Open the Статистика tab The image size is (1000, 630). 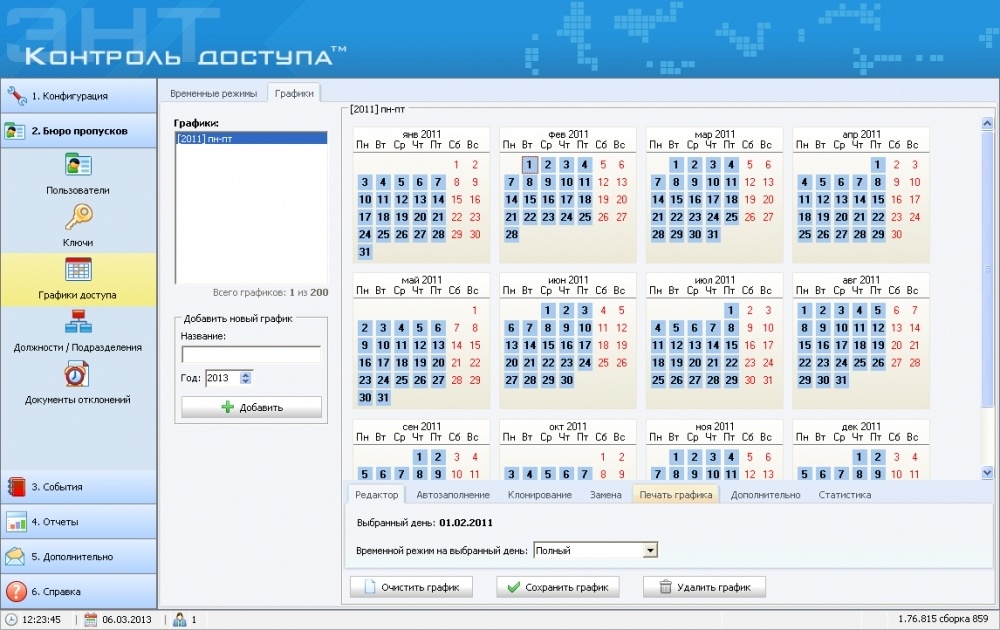coord(844,495)
